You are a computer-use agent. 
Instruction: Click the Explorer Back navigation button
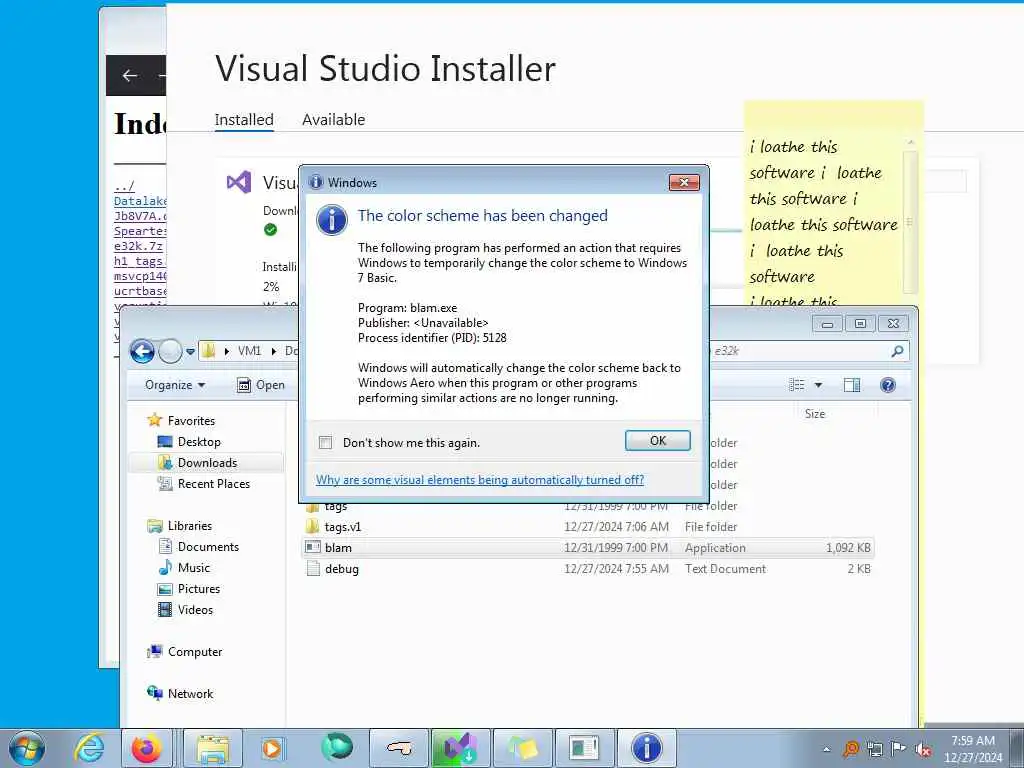pyautogui.click(x=142, y=351)
